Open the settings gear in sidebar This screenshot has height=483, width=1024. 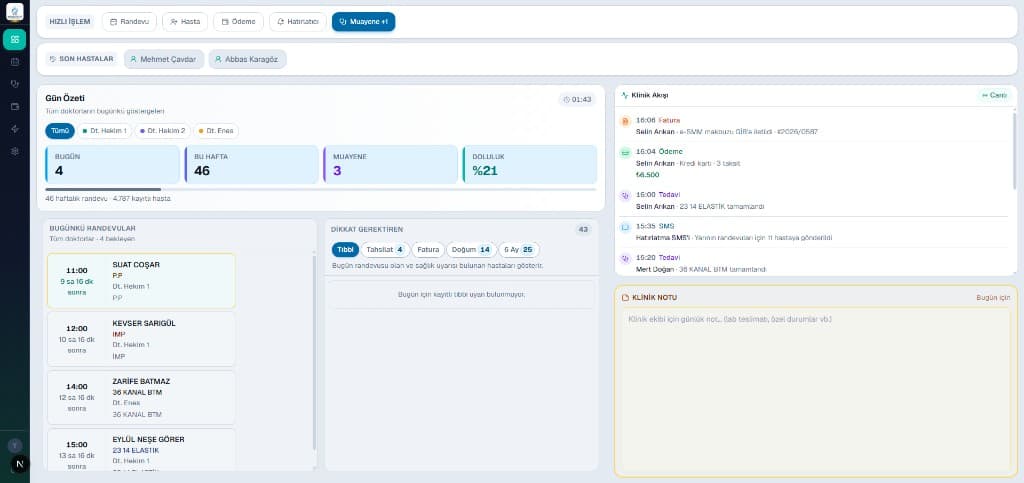click(x=14, y=151)
